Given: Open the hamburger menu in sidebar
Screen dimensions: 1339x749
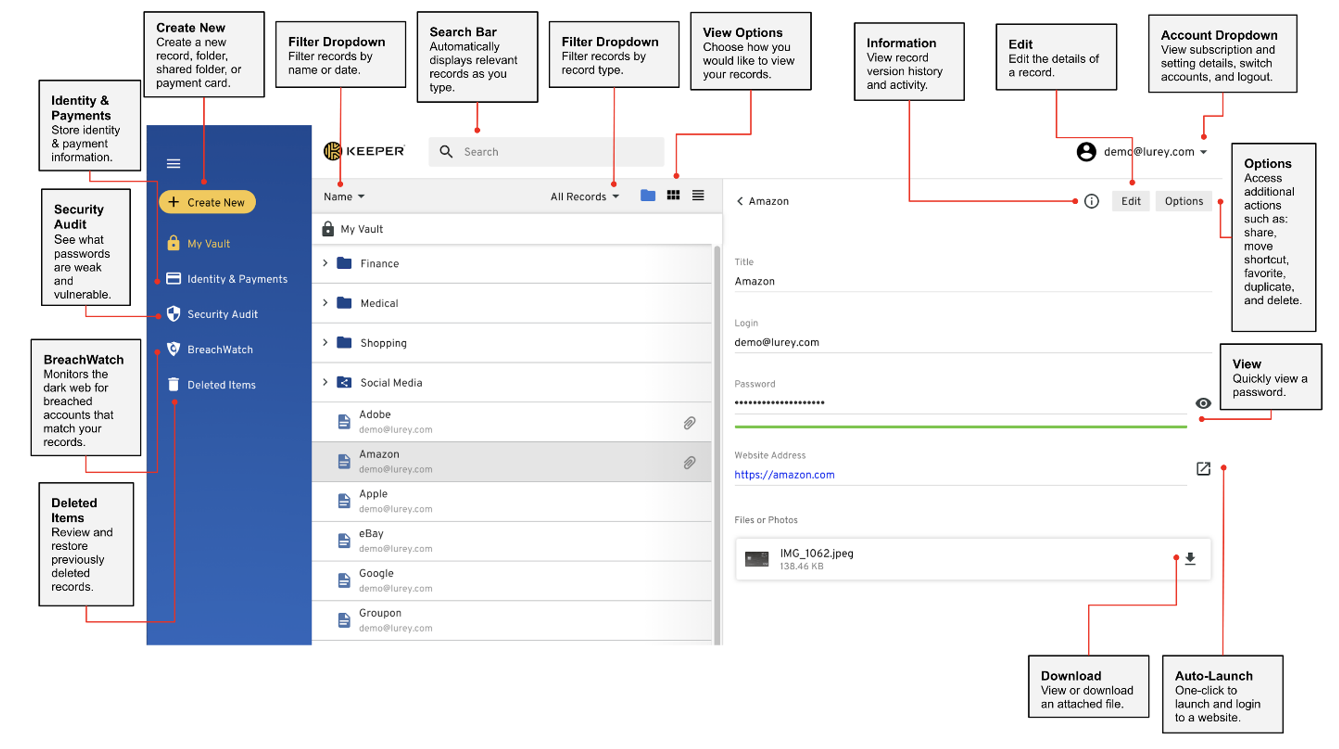Looking at the screenshot, I should pyautogui.click(x=173, y=164).
